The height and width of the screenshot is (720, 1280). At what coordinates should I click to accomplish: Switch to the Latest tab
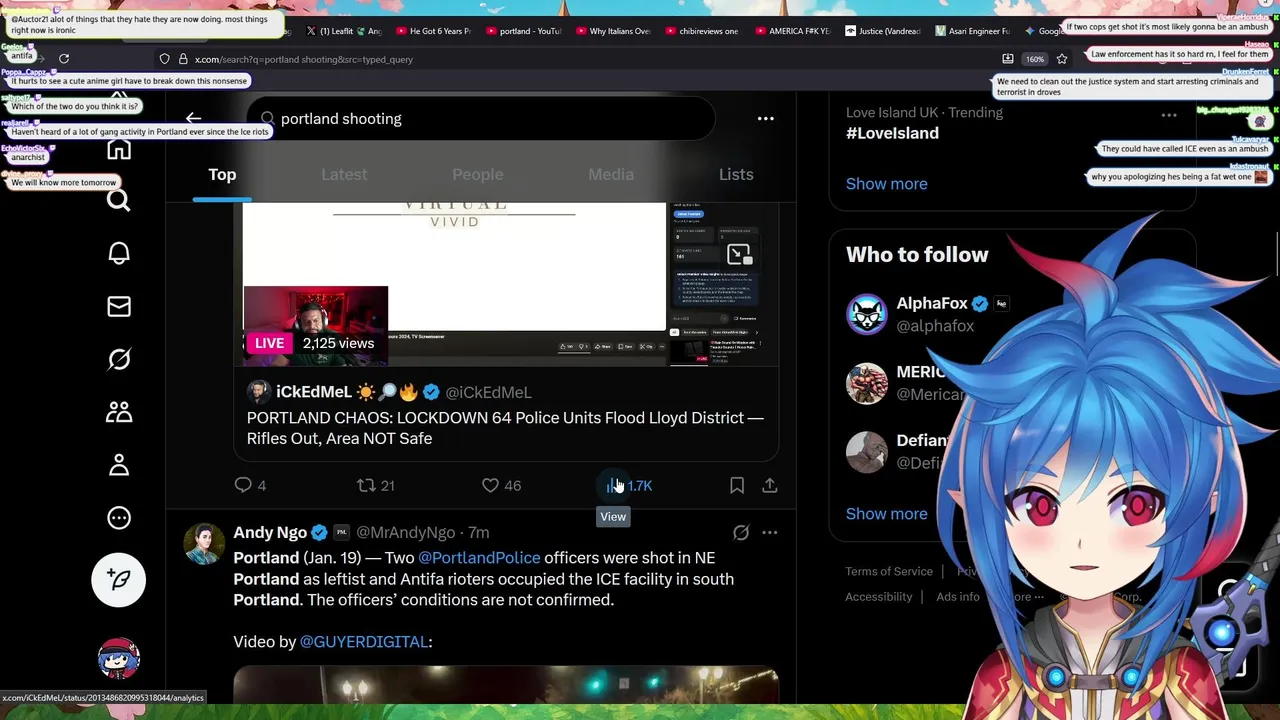click(344, 175)
